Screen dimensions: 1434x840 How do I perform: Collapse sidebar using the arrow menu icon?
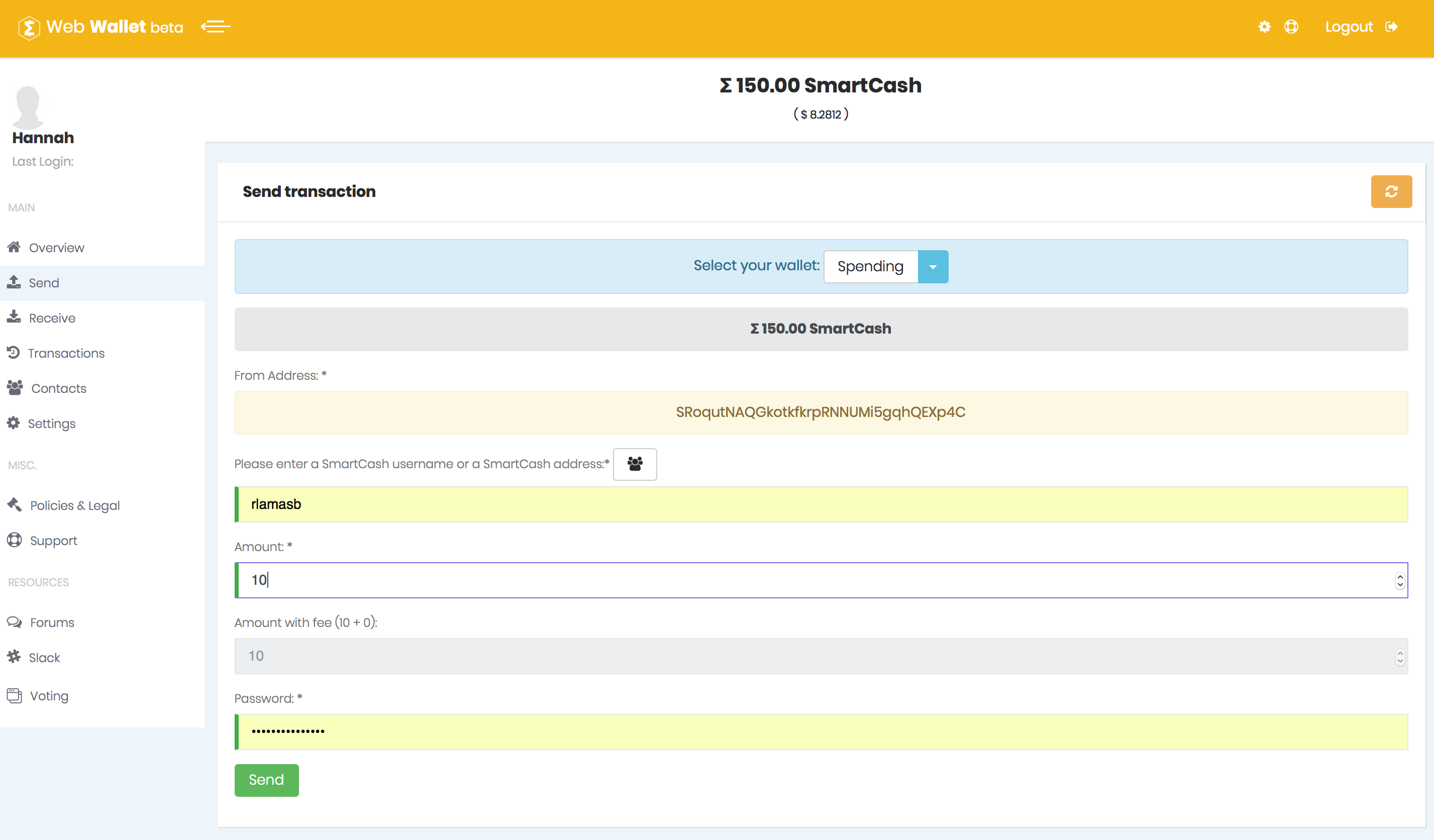[x=216, y=27]
